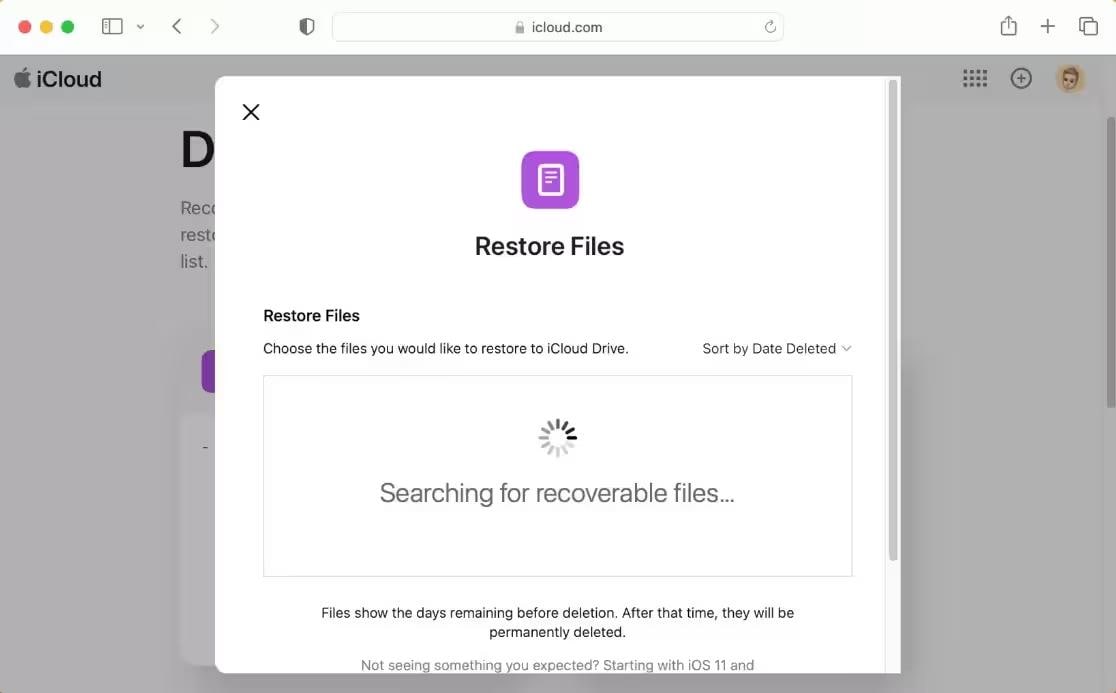The height and width of the screenshot is (693, 1116).
Task: Open the Safari Share menu
Action: point(1008,27)
